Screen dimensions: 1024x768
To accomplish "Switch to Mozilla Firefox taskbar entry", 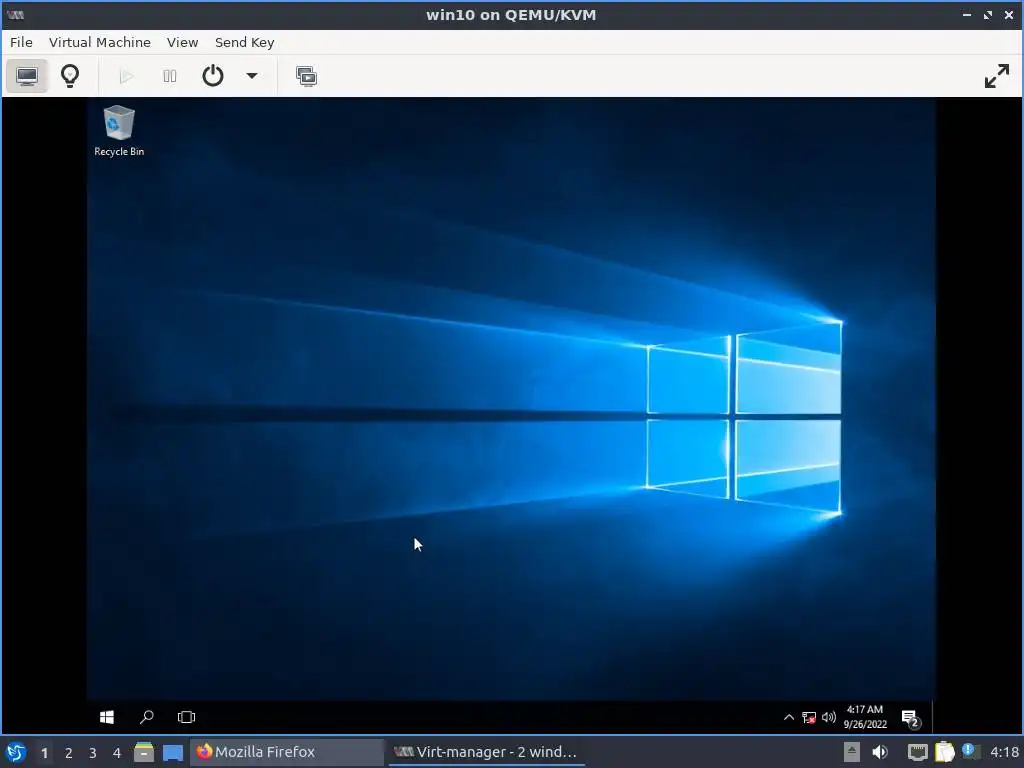I will point(287,752).
